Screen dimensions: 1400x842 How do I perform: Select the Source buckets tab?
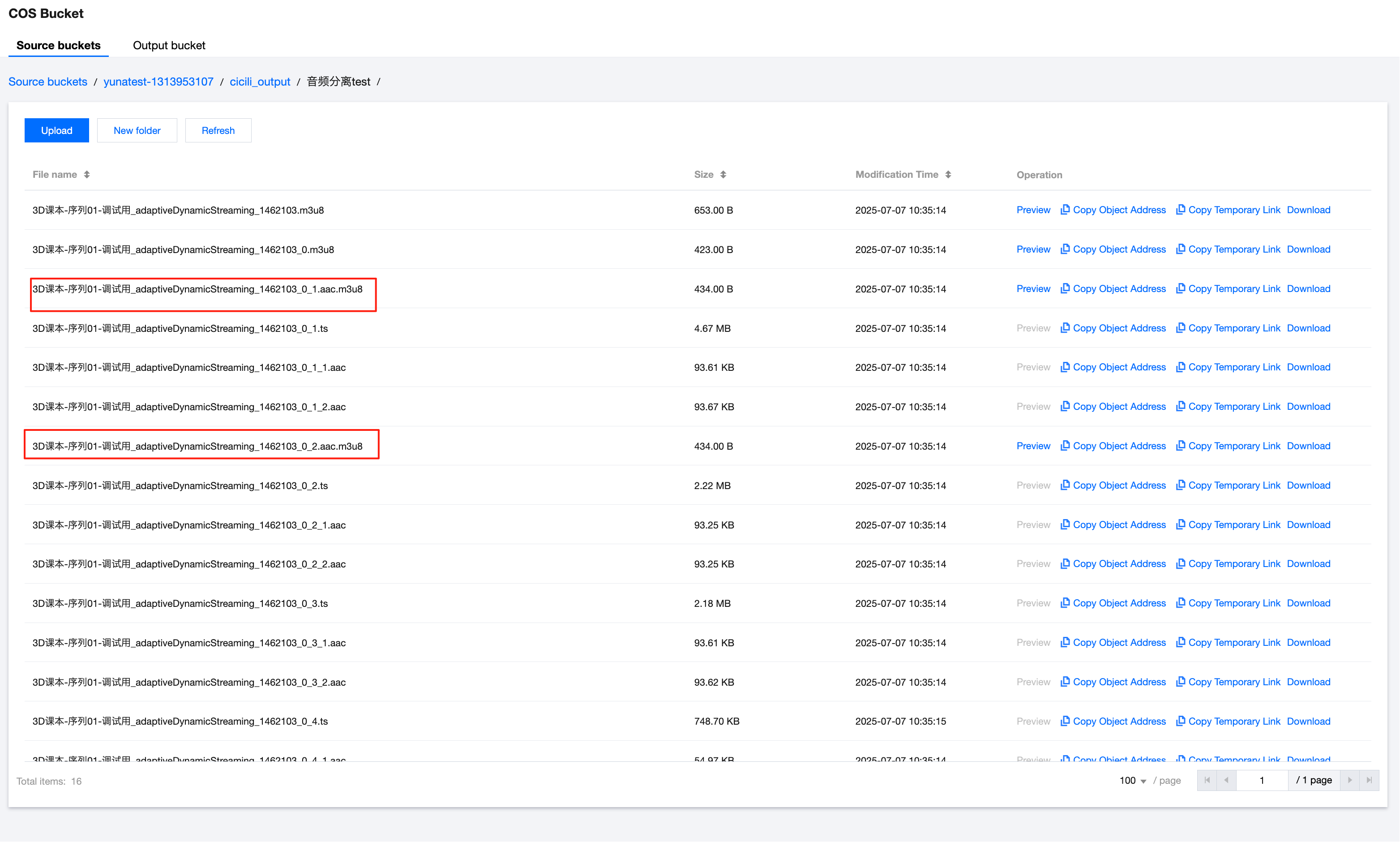point(58,45)
